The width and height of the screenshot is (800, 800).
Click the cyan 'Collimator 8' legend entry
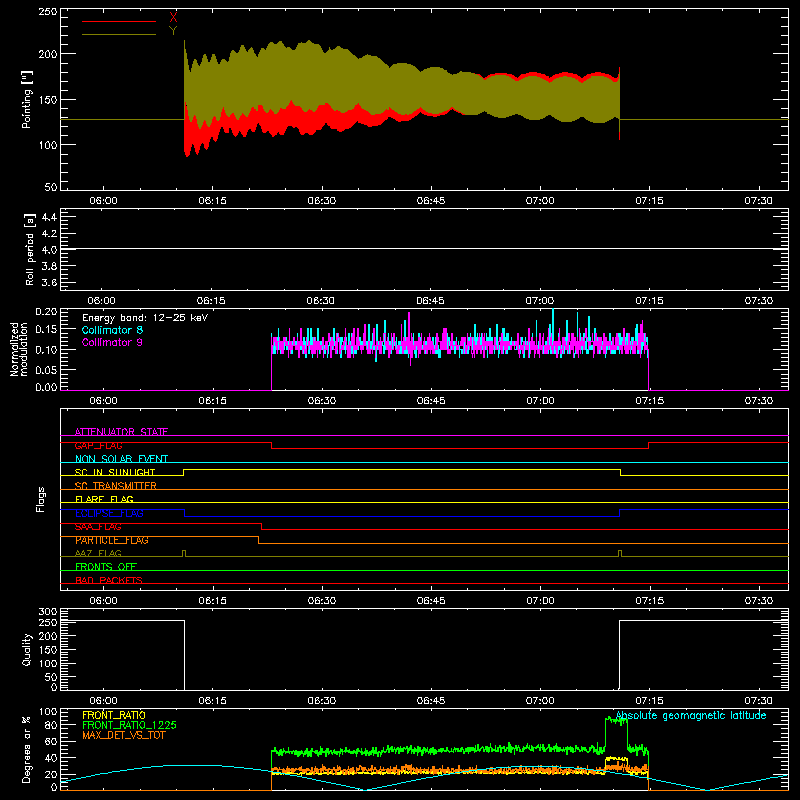coord(112,330)
